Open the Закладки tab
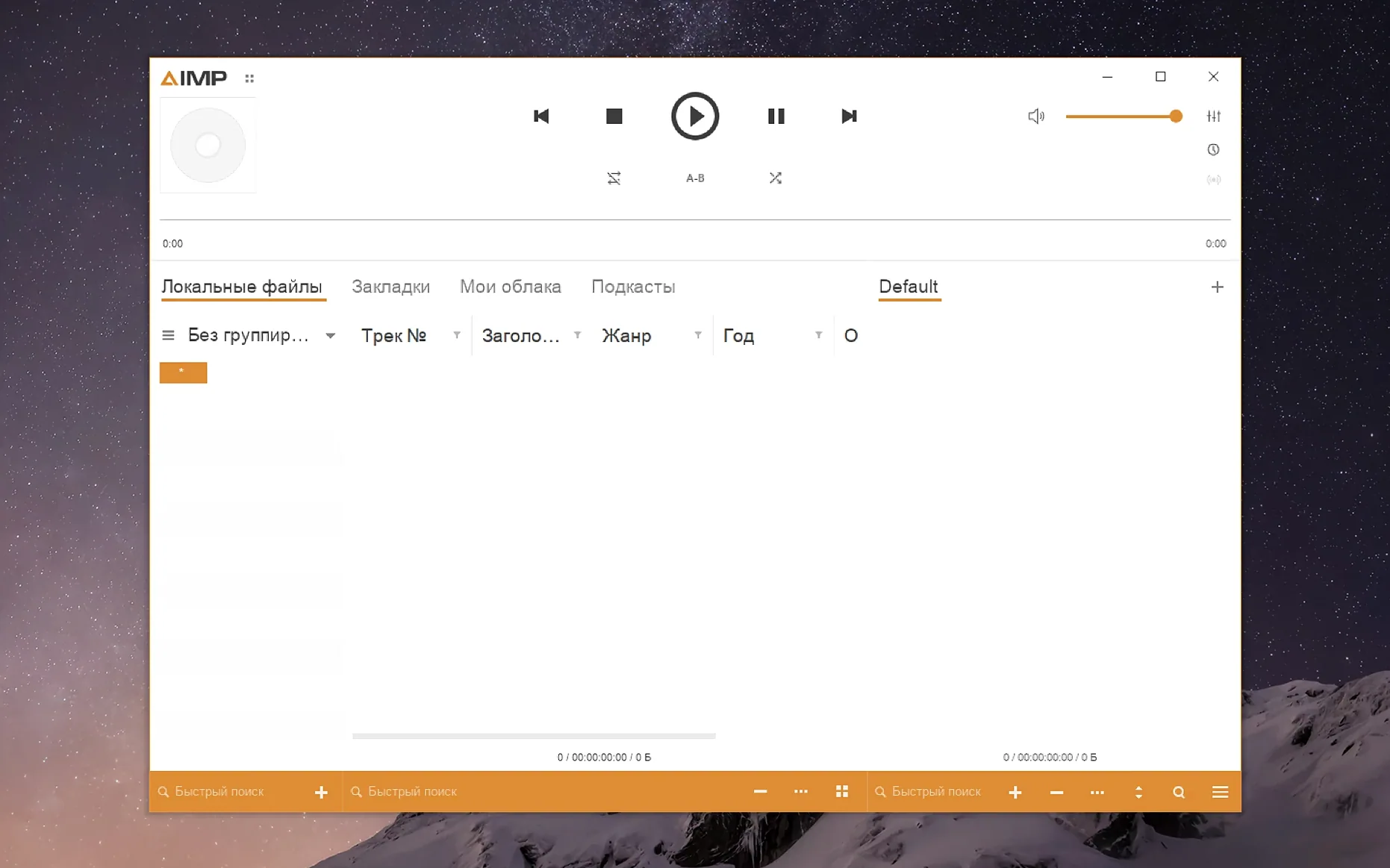 (x=390, y=287)
